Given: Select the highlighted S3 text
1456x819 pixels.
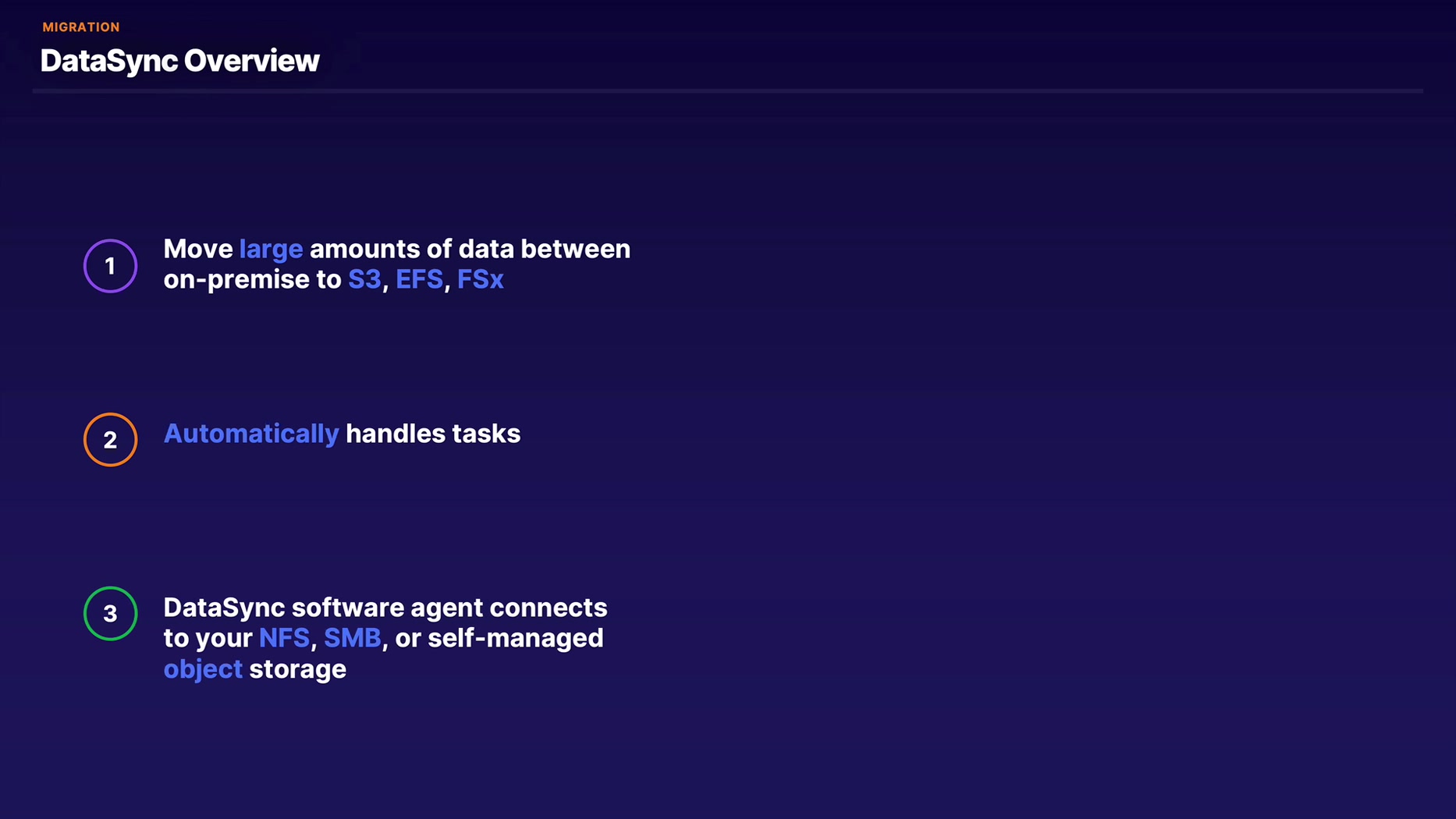Looking at the screenshot, I should (x=364, y=279).
